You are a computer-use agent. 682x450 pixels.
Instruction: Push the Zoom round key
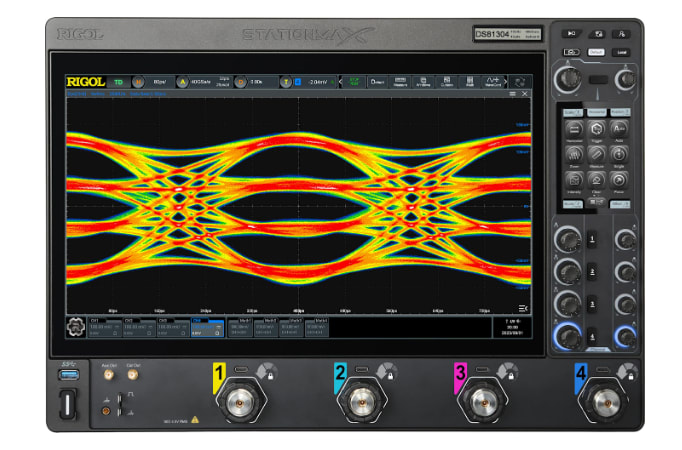tap(574, 154)
